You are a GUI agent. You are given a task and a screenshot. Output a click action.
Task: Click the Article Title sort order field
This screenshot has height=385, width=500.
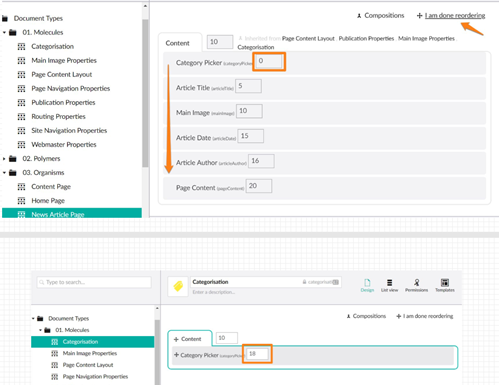[248, 86]
